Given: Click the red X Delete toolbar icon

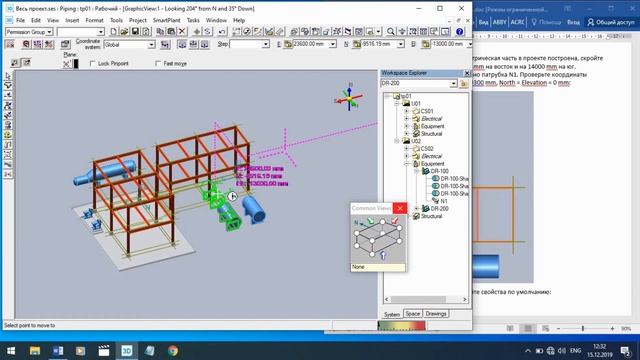Looking at the screenshot, I should pos(182,32).
